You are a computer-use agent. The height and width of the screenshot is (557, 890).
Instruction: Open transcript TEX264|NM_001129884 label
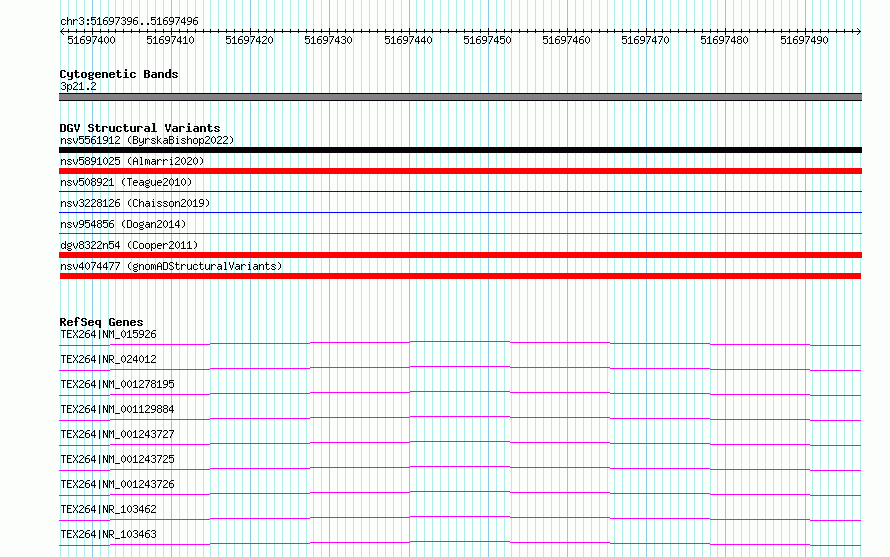pos(117,409)
